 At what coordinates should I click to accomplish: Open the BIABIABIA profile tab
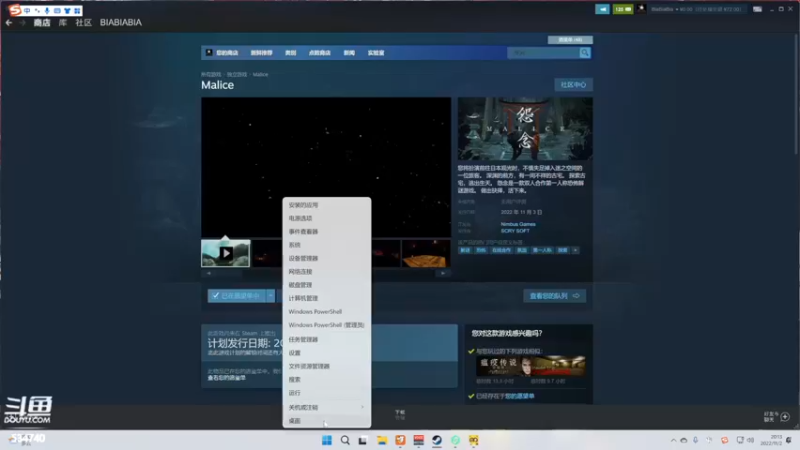121,22
